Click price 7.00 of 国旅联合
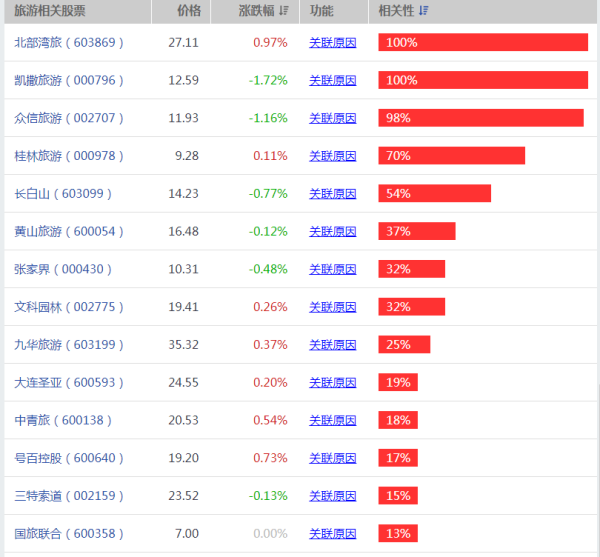This screenshot has height=557, width=600. [187, 534]
